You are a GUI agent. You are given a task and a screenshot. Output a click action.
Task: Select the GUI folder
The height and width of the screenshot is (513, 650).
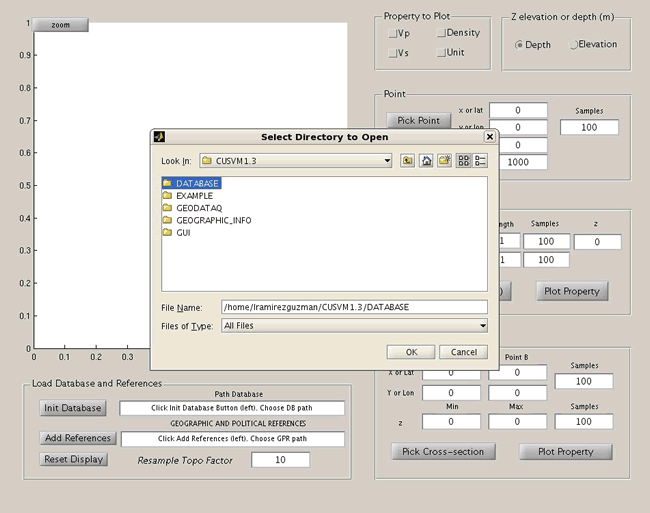pos(183,232)
